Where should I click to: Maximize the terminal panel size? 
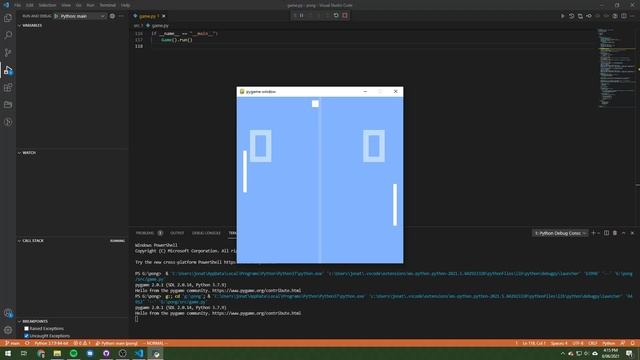click(x=623, y=233)
